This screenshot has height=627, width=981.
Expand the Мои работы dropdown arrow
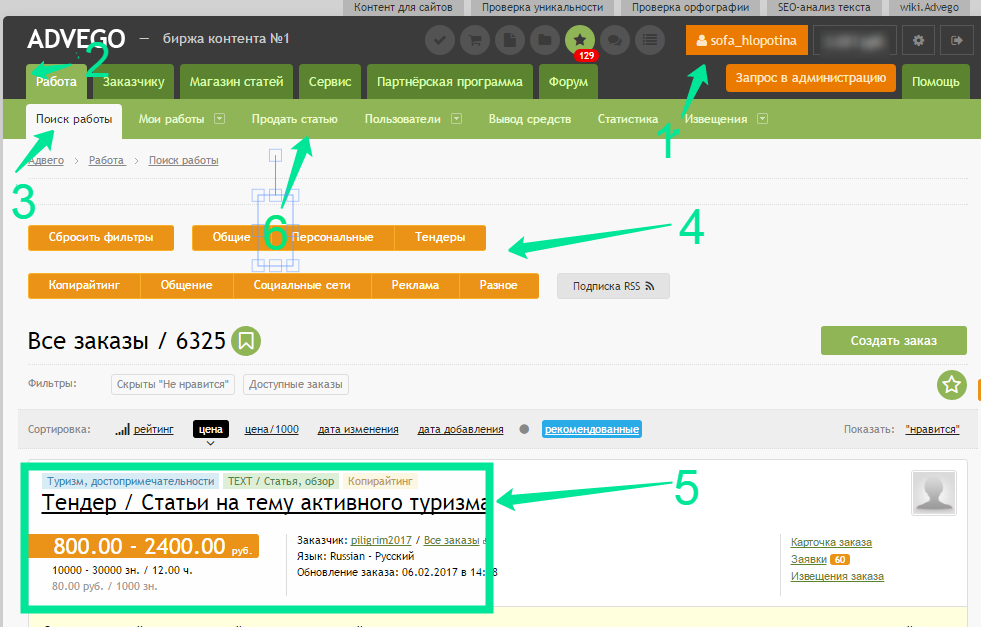coord(219,119)
